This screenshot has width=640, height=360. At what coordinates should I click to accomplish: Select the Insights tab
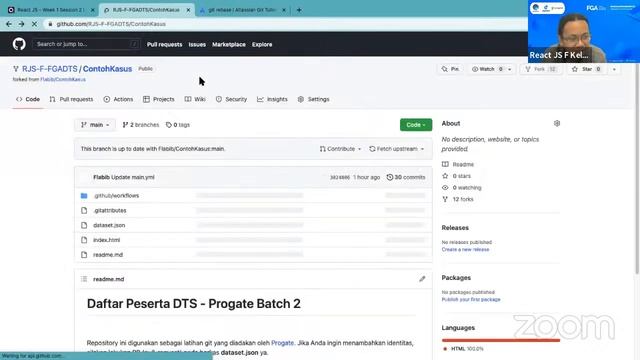coord(272,99)
